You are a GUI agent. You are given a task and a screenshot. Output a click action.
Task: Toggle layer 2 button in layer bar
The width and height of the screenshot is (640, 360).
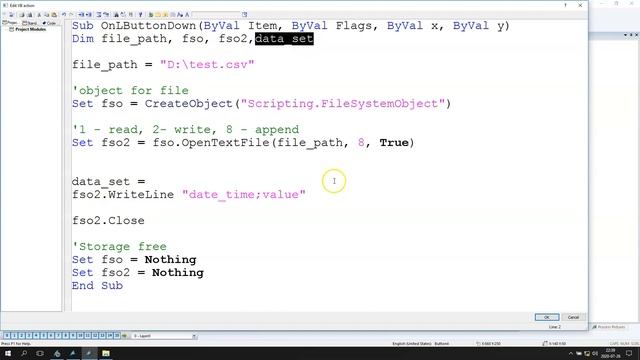click(x=22, y=336)
